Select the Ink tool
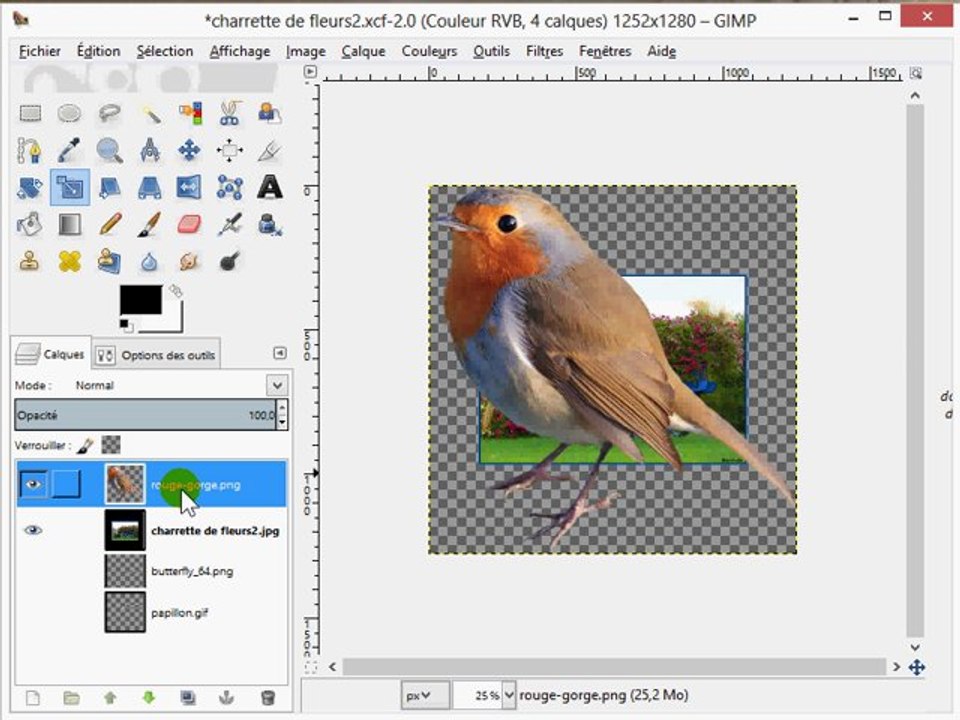The width and height of the screenshot is (960, 720). [269, 225]
